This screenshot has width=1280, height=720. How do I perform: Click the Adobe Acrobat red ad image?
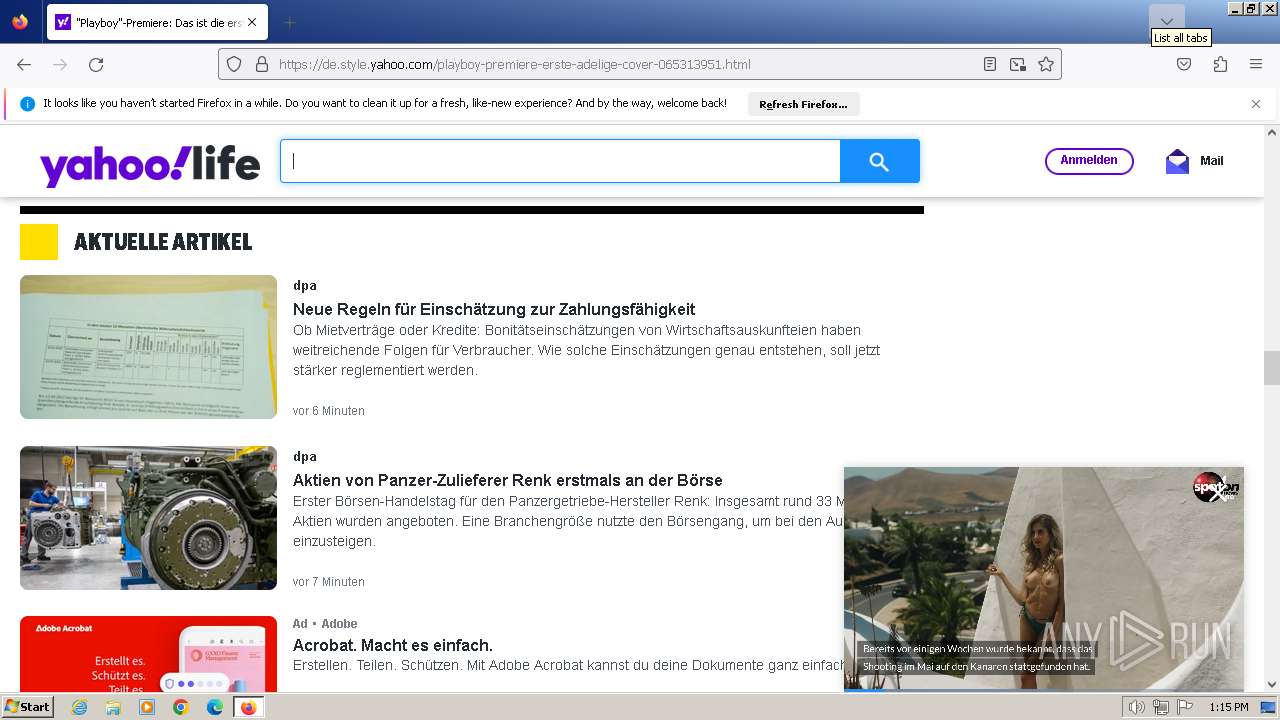148,654
